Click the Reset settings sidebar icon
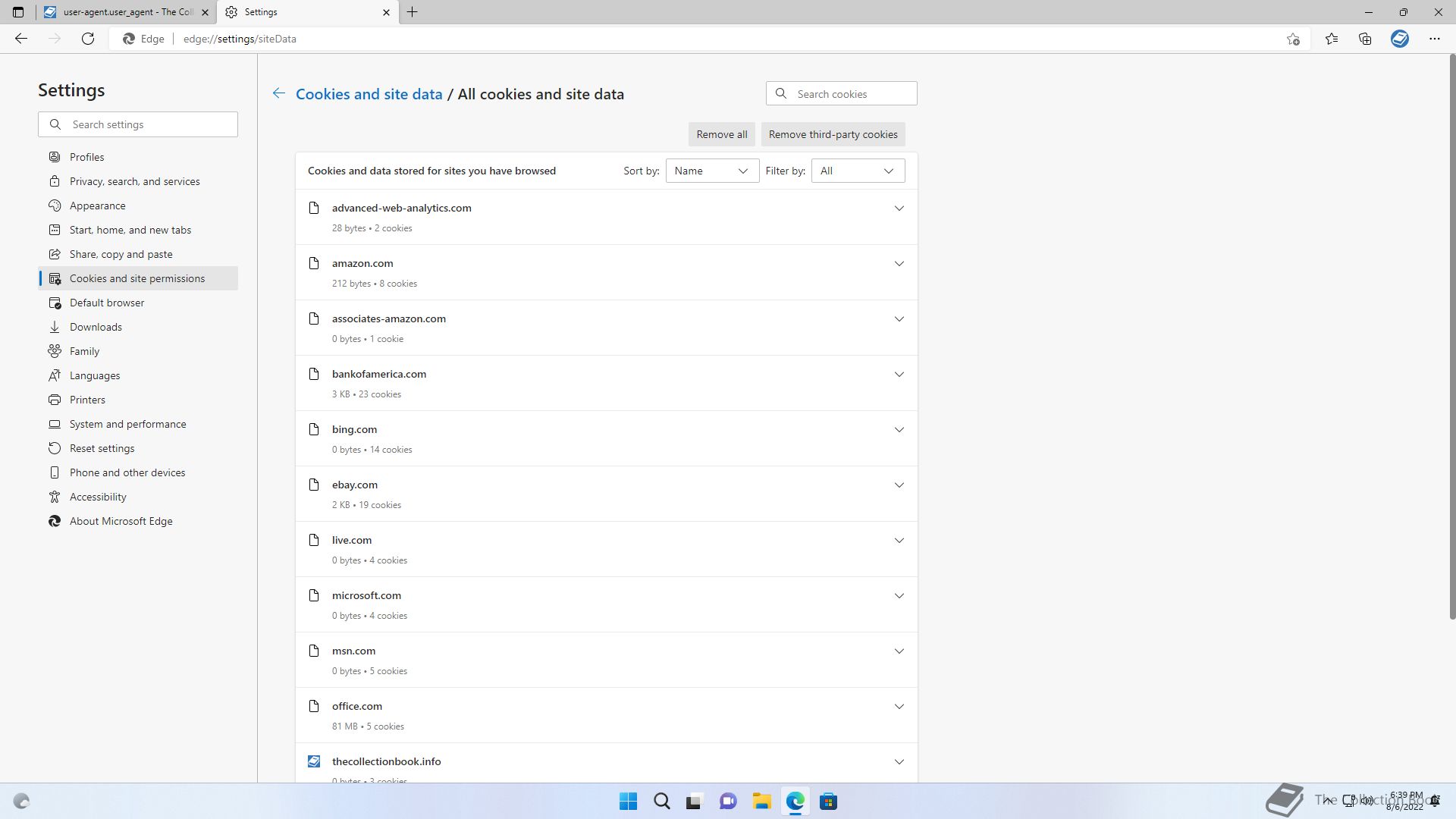This screenshot has height=819, width=1456. tap(55, 448)
